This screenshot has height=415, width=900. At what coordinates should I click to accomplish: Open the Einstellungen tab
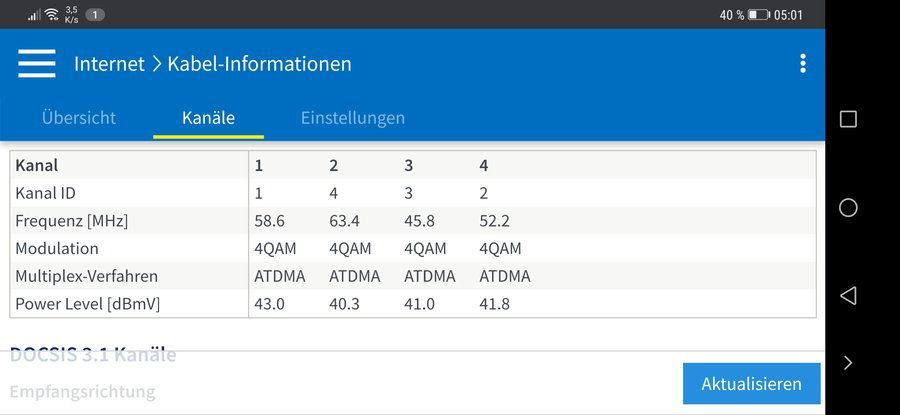coord(353,117)
